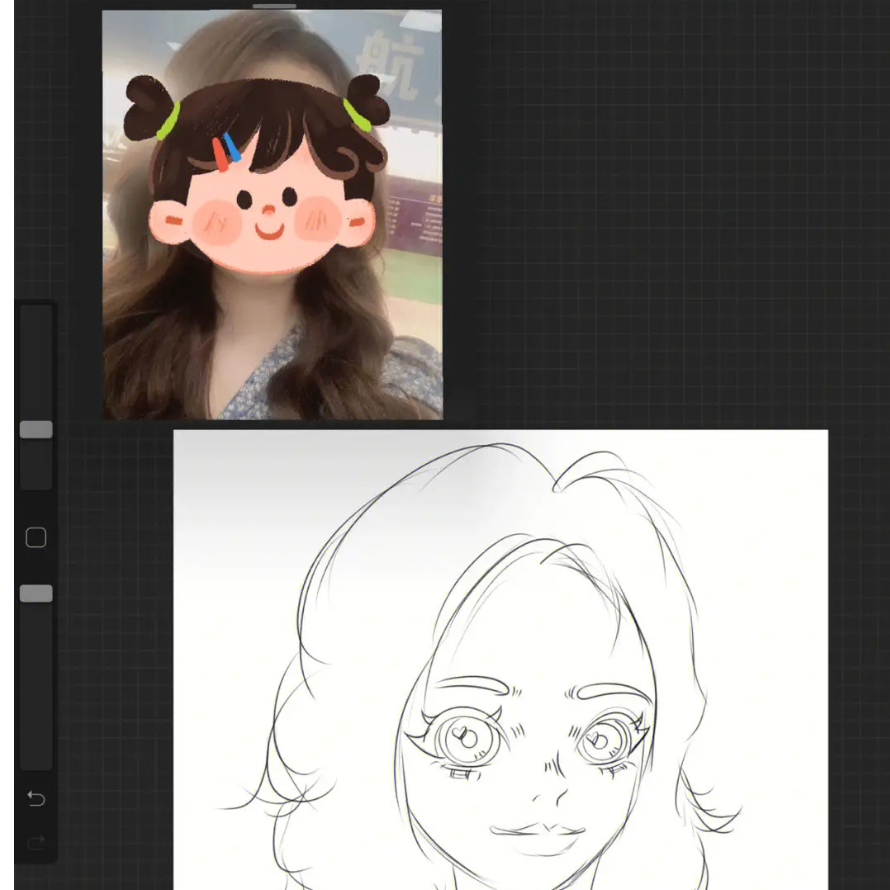Image resolution: width=890 pixels, height=890 pixels.
Task: Click the sticker's right green hair tie
Action: (x=357, y=115)
